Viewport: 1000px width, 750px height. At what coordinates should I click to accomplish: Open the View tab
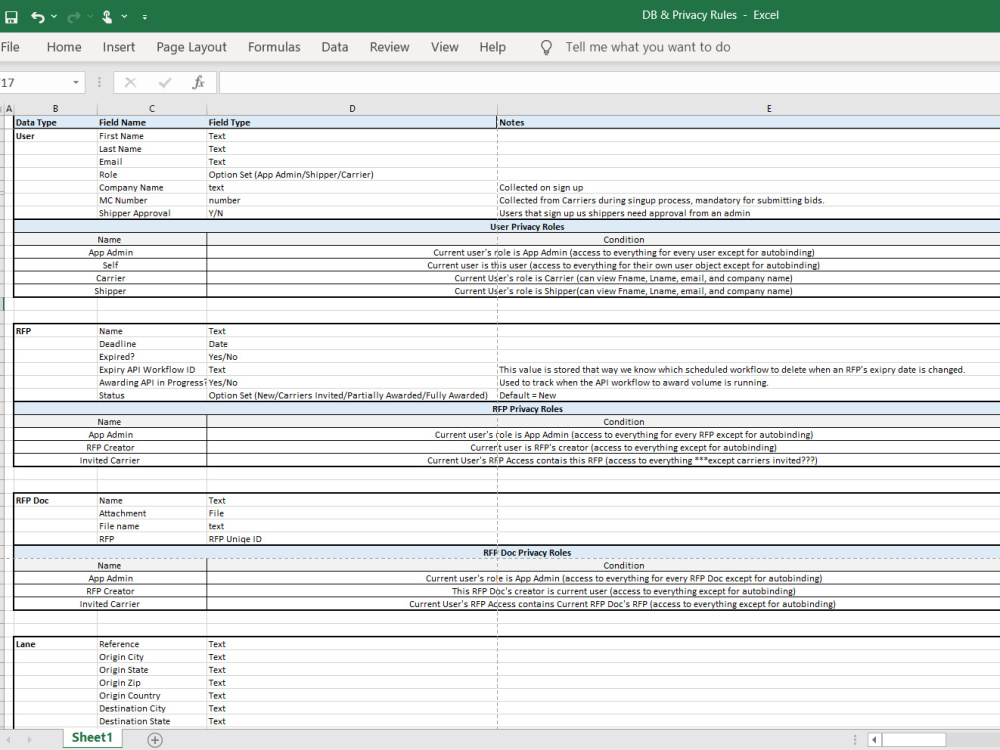tap(445, 47)
